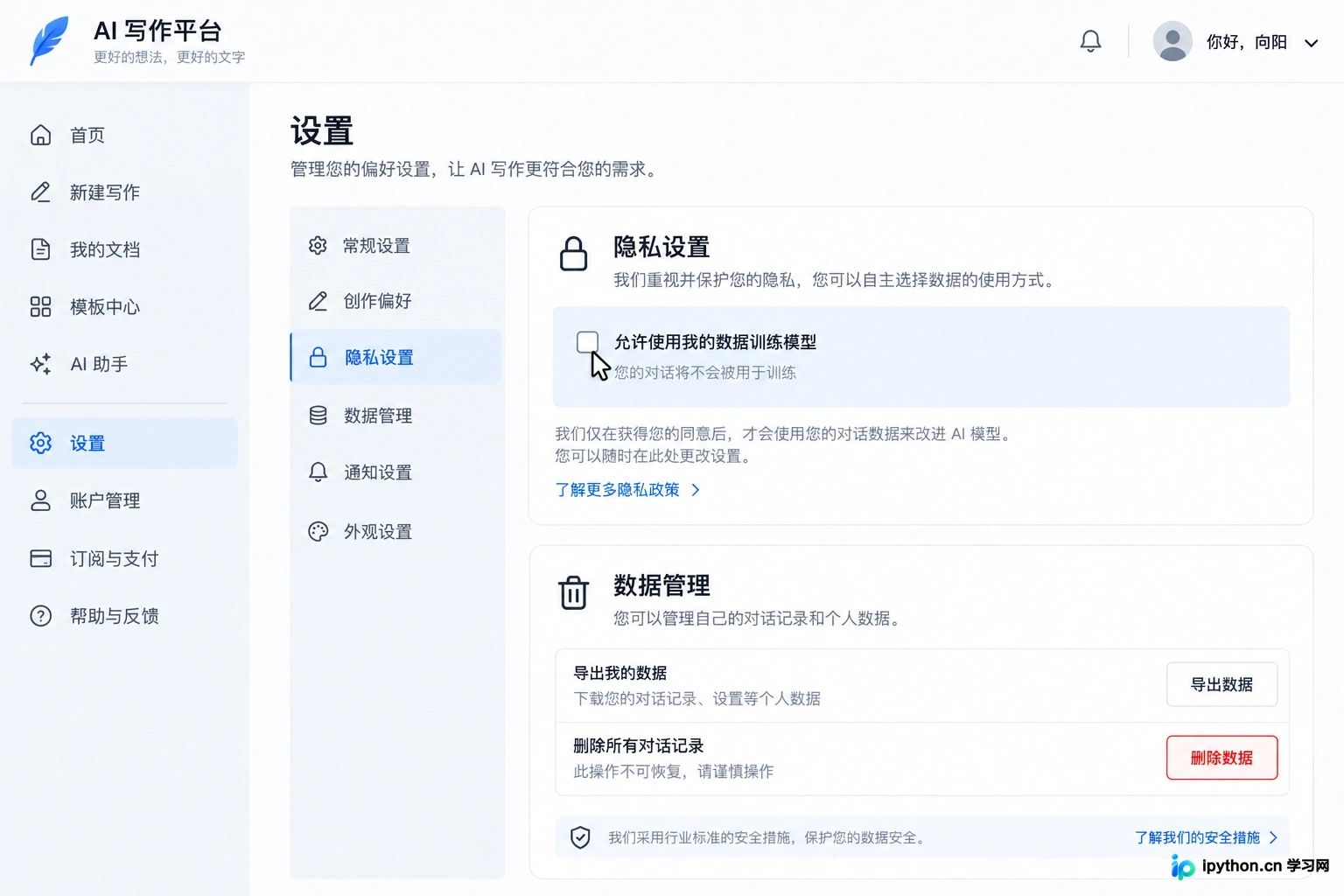The height and width of the screenshot is (896, 1344).
Task: Click the 你好，向阳 username text
Action: pyautogui.click(x=1246, y=42)
